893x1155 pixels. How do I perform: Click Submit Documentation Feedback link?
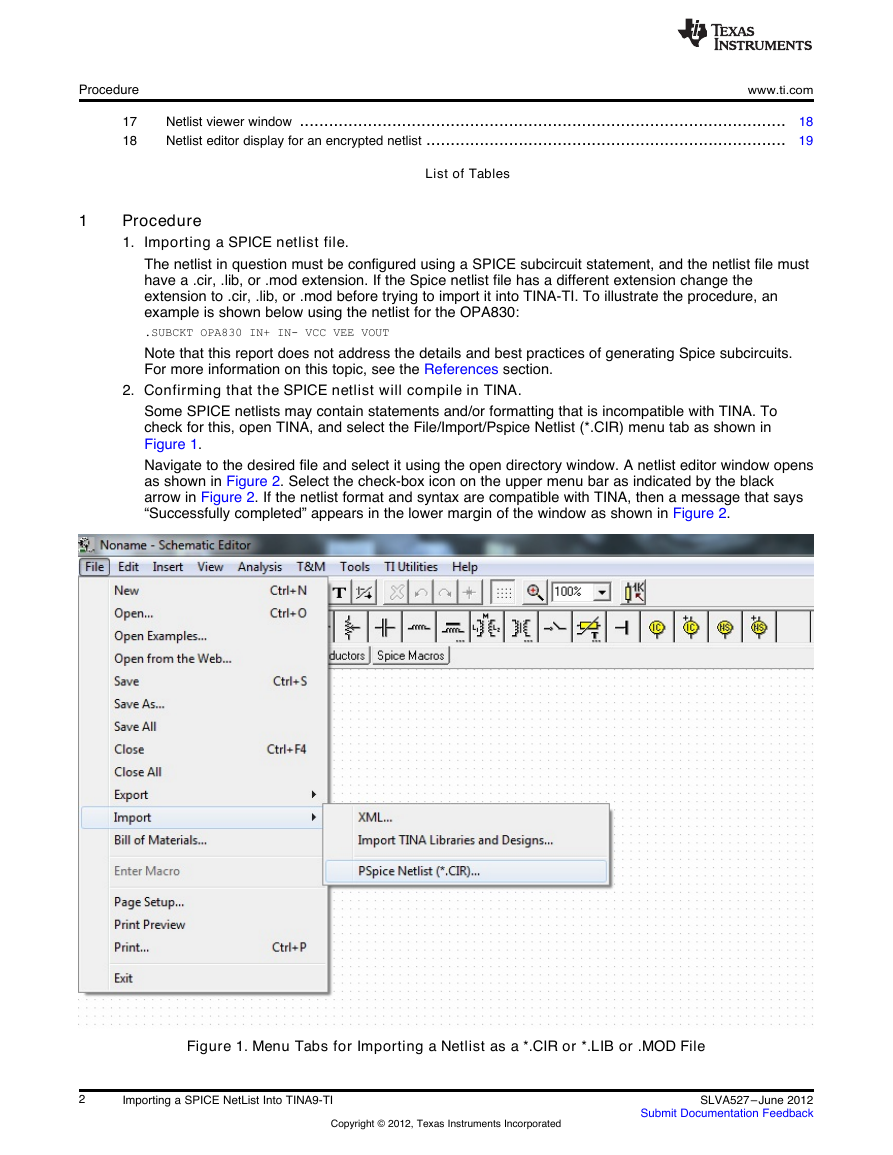pyautogui.click(x=726, y=1114)
